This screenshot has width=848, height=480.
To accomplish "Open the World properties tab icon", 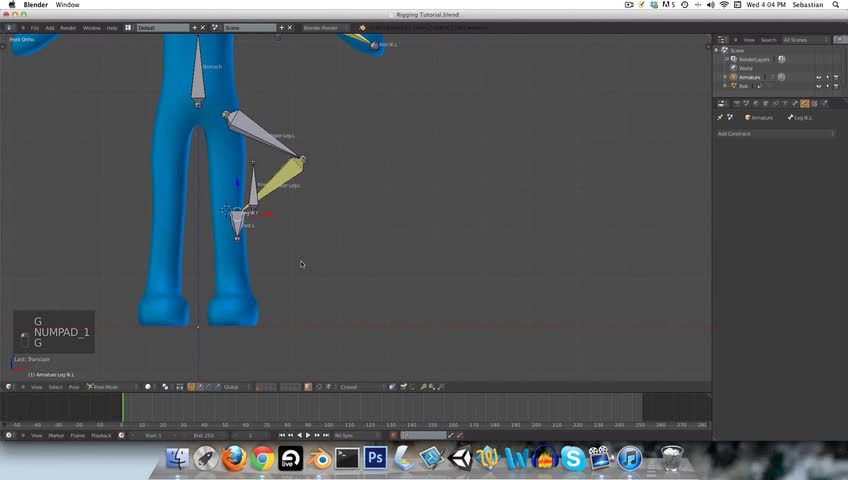I will (x=756, y=103).
